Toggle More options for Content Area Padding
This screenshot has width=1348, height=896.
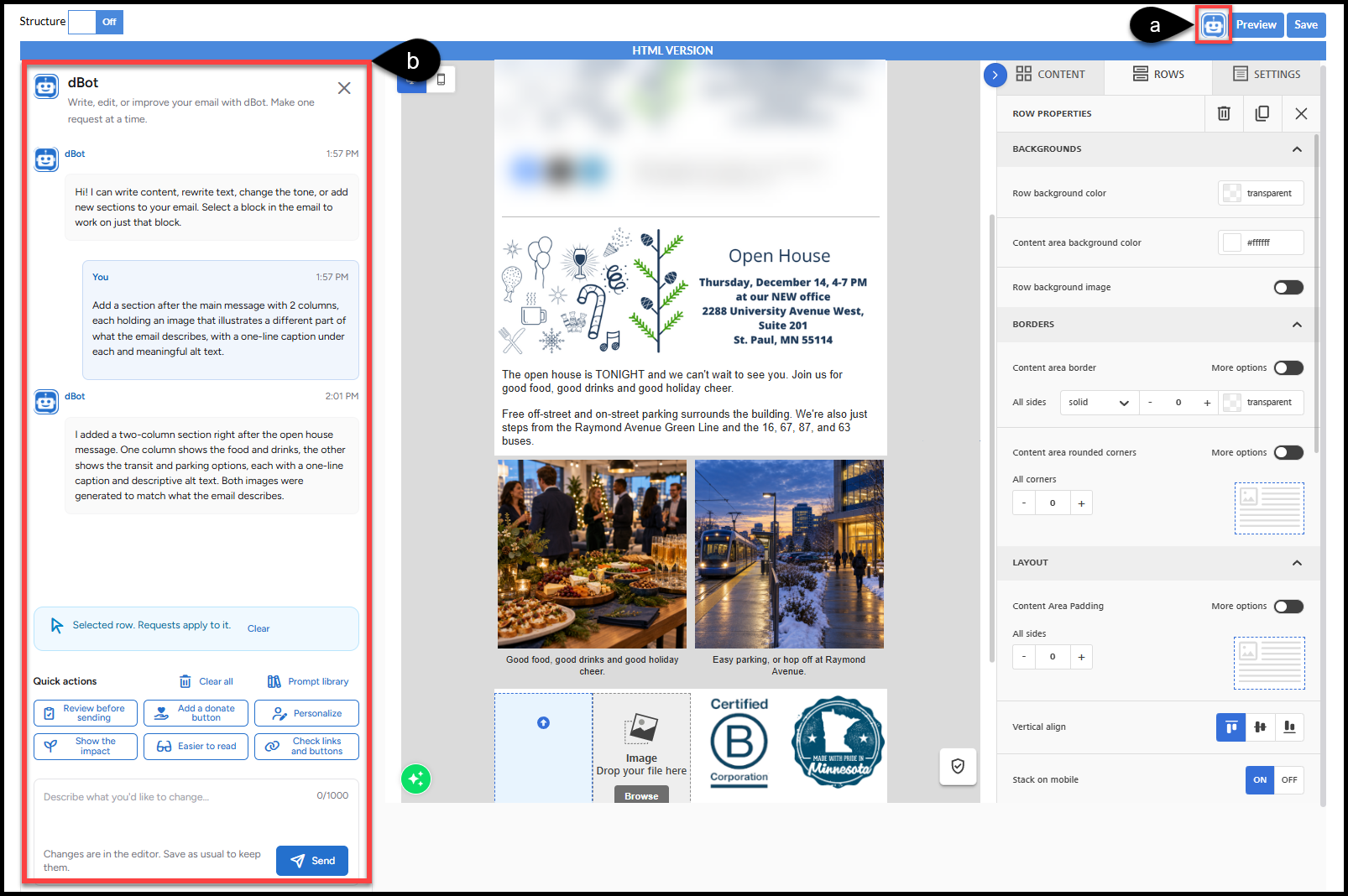[x=1288, y=607]
